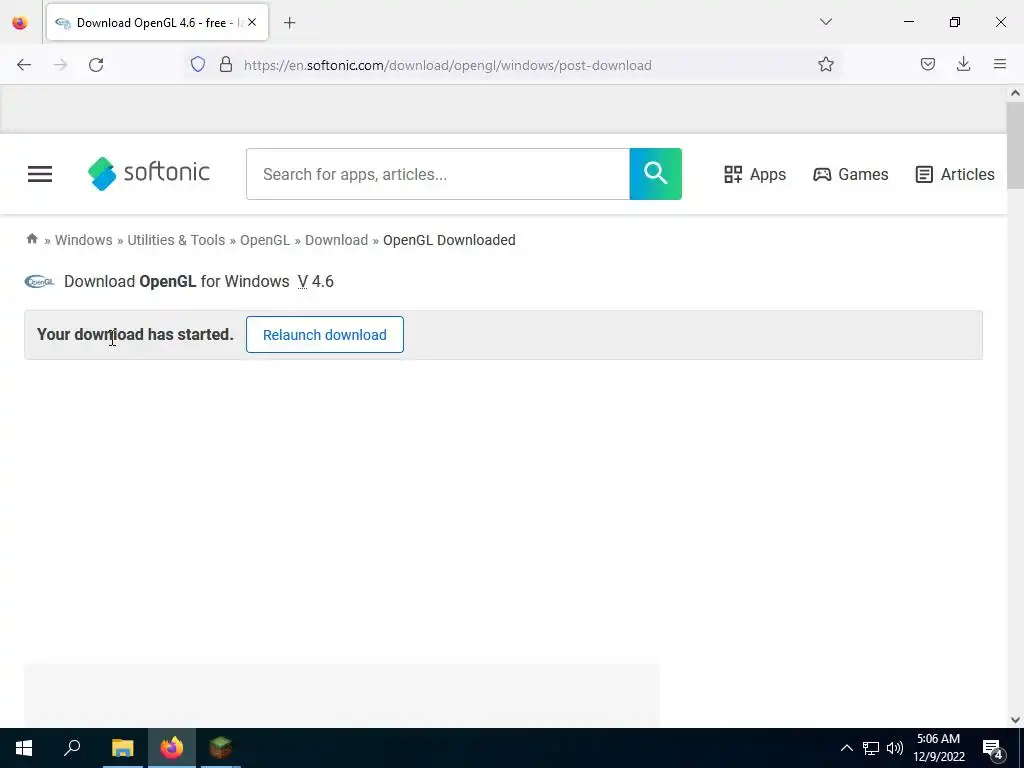
Task: Click the Softonic search magnifier button
Action: (x=656, y=174)
